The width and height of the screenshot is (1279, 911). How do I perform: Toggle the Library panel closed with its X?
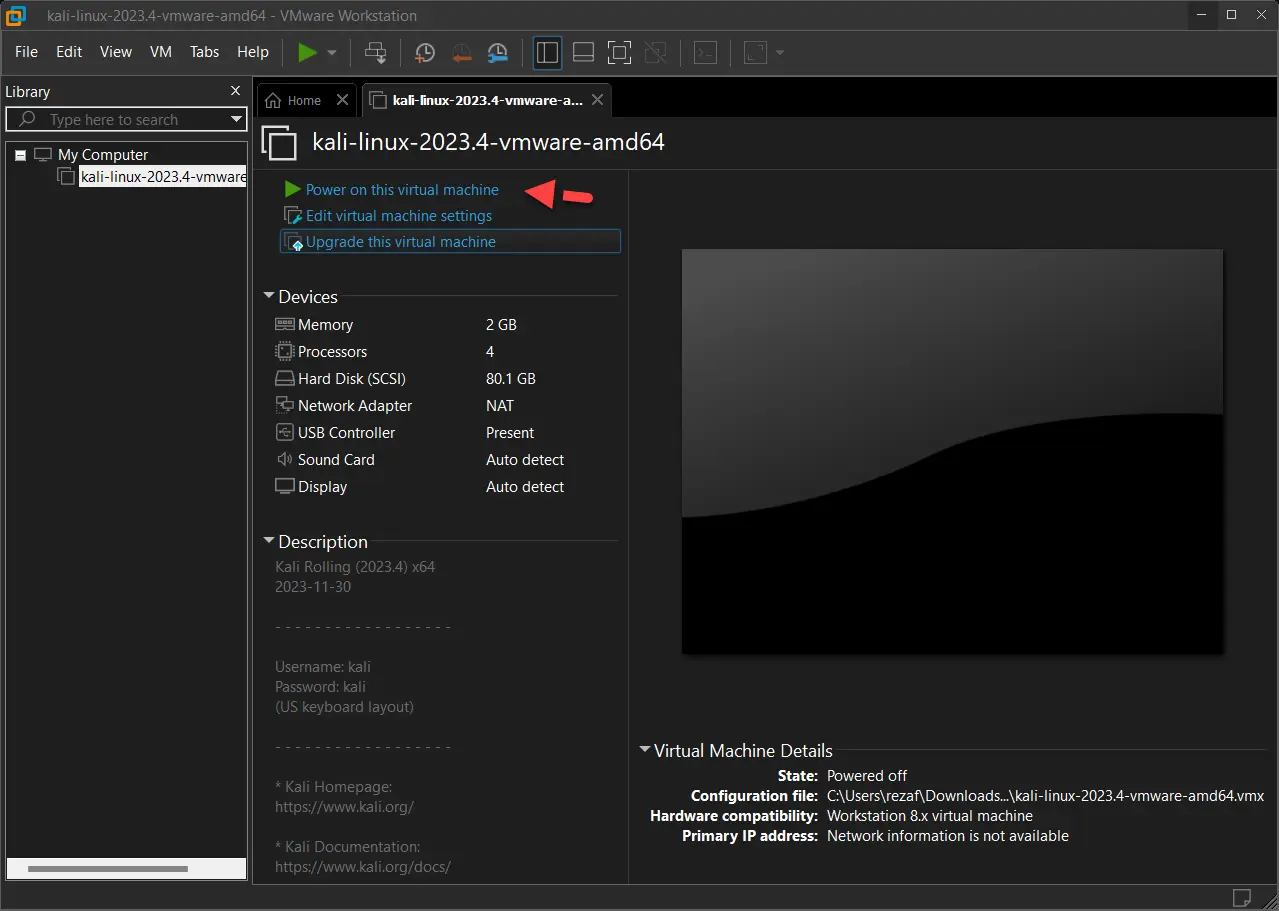235,90
